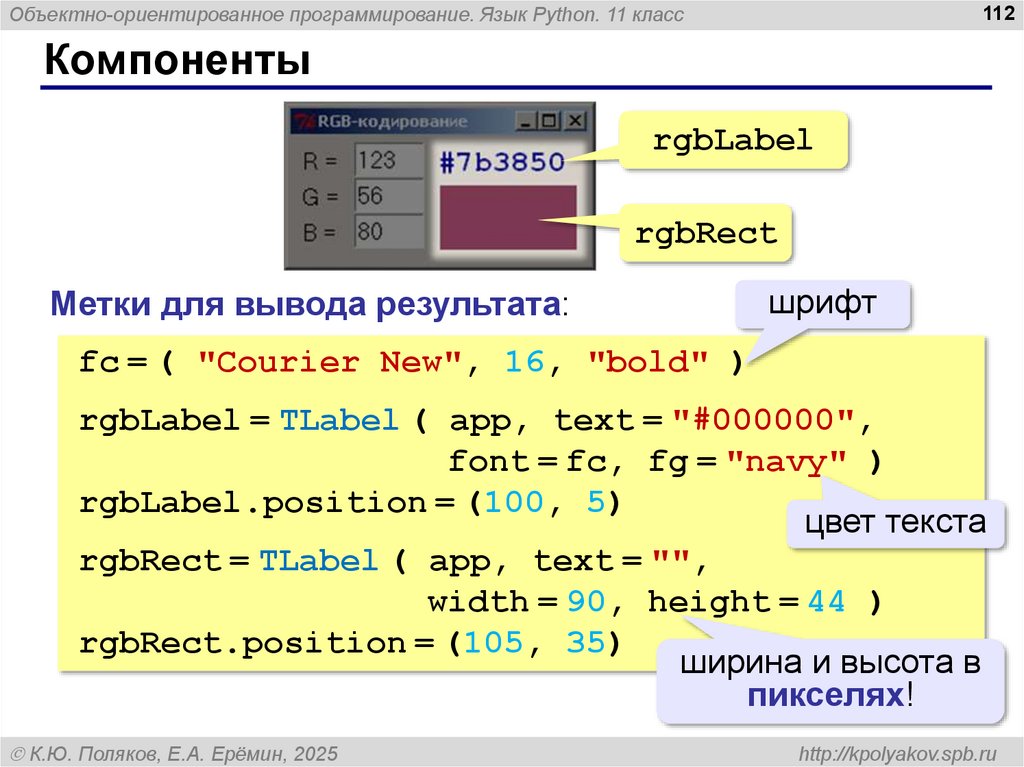Screen dimensions: 1024x767
Task: Click the rgbLabel callout bubble
Action: pos(733,141)
